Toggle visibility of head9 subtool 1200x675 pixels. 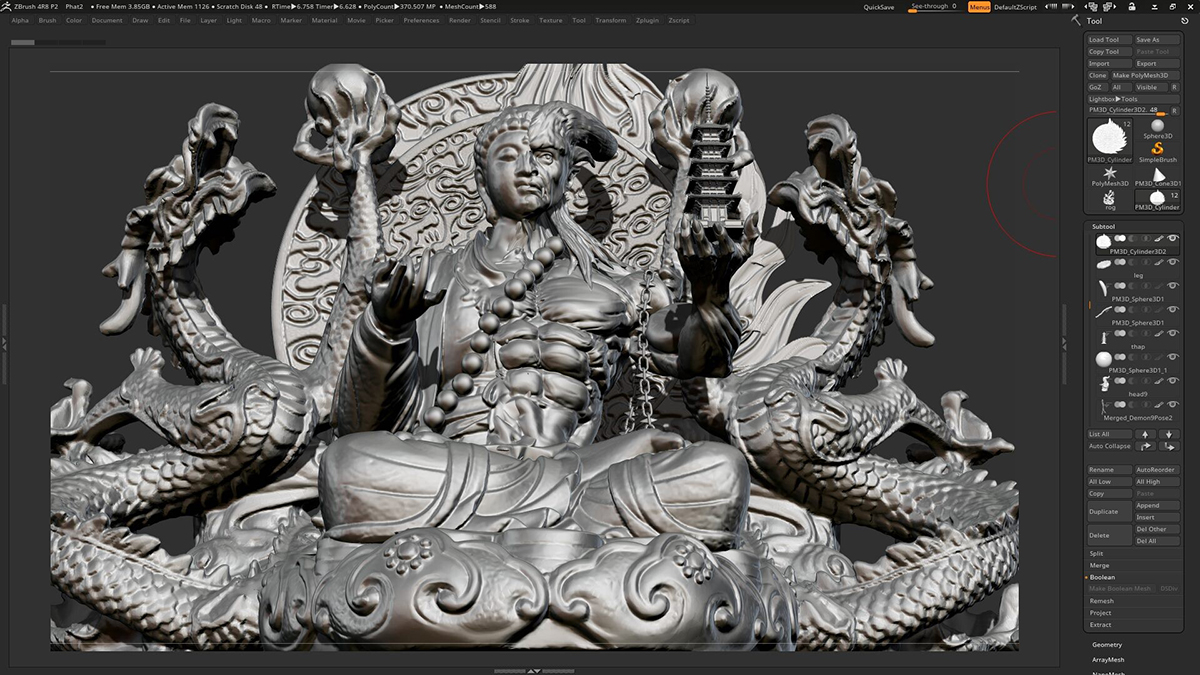1172,382
